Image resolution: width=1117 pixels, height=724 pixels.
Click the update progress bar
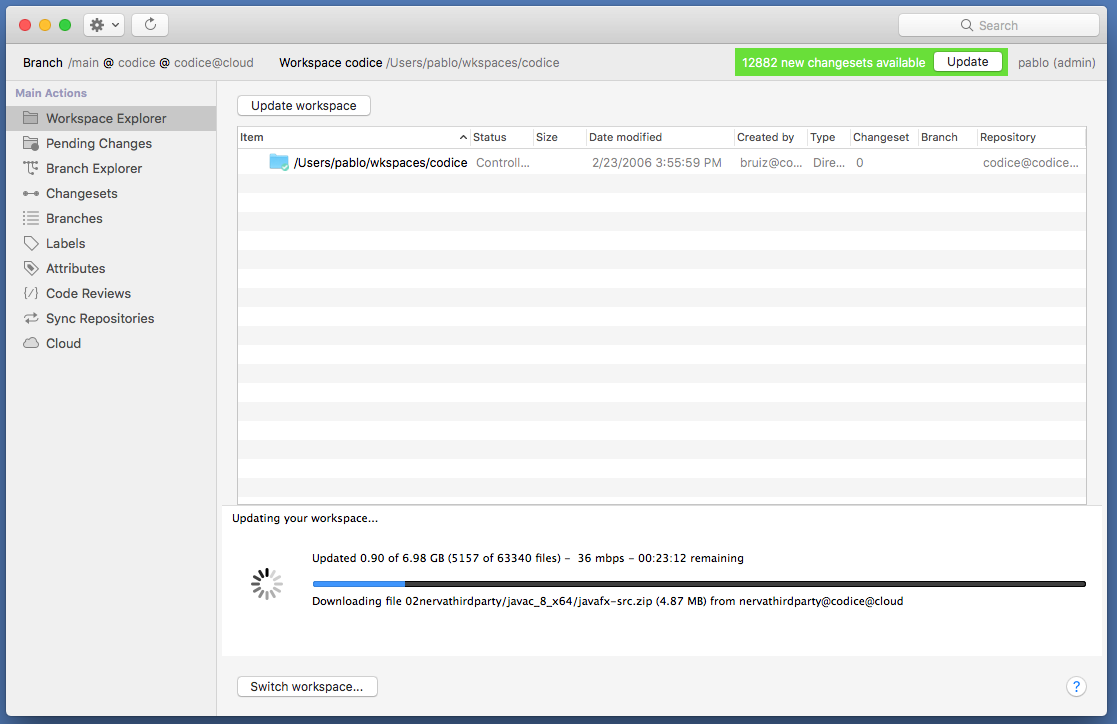coord(700,583)
